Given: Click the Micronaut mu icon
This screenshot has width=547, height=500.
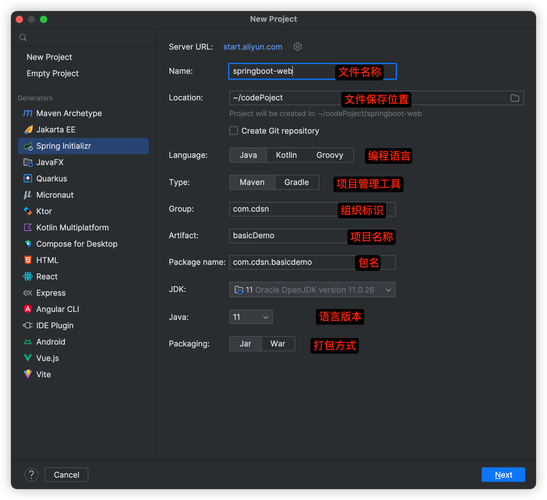Looking at the screenshot, I should click(28, 195).
